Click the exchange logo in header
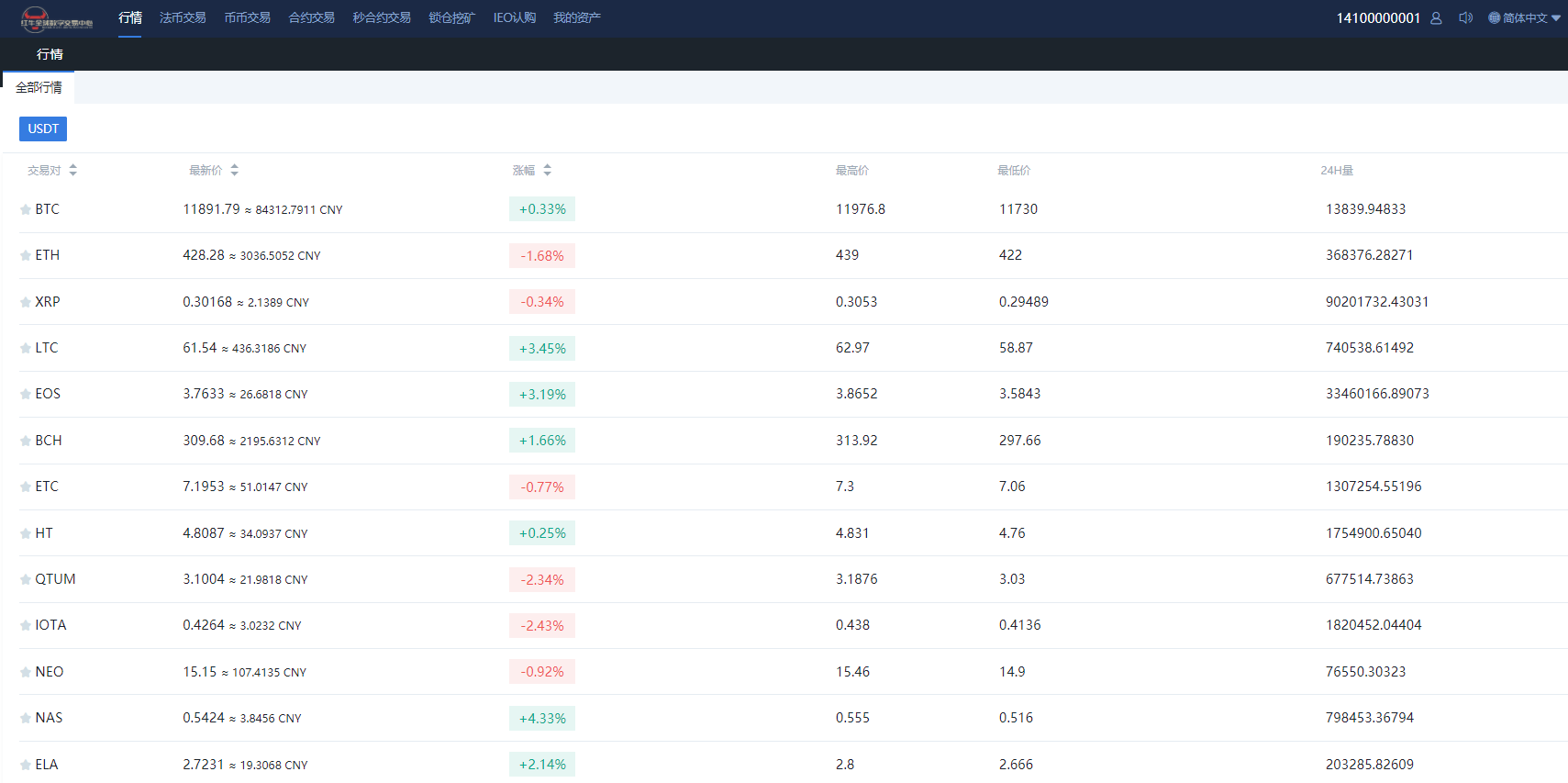Viewport: 1568px width, 783px height. (57, 18)
